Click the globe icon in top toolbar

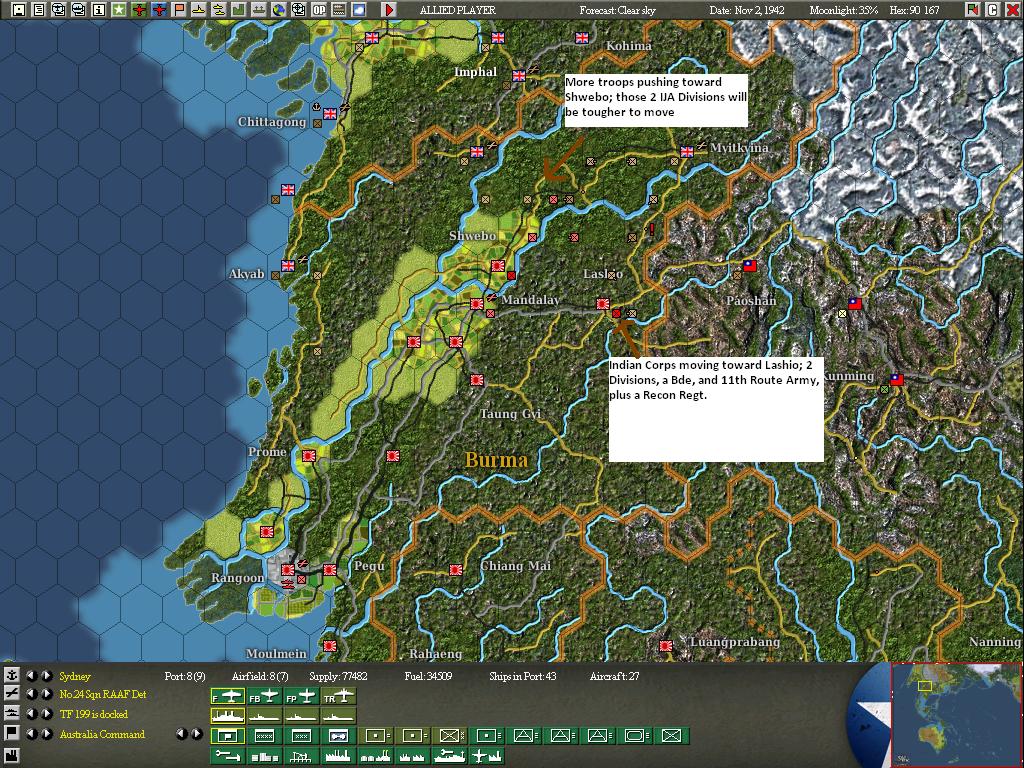[278, 10]
